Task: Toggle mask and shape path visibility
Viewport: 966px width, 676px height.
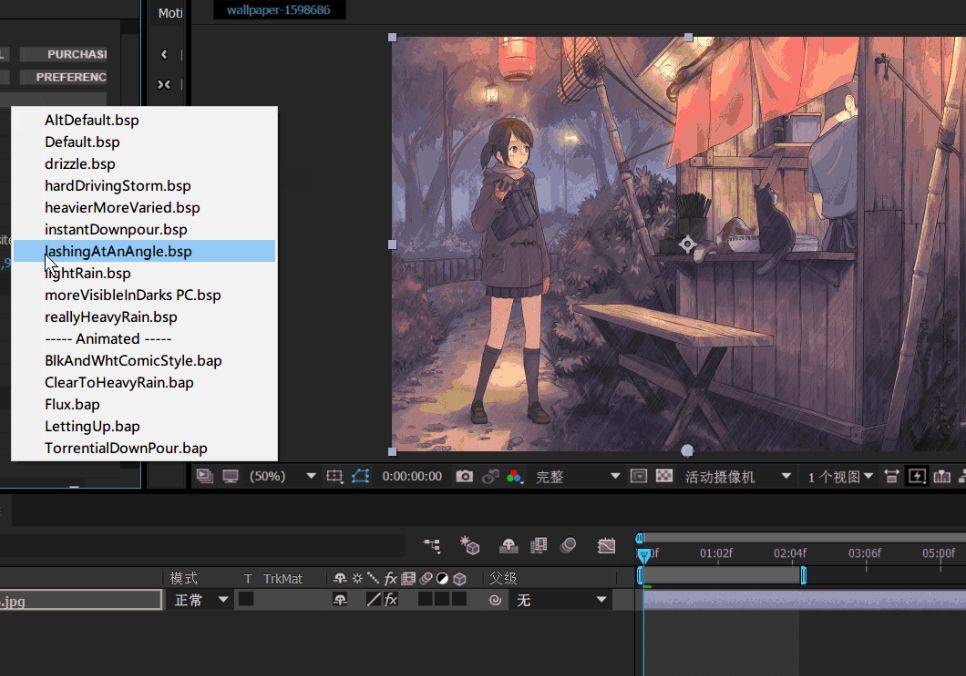Action: [x=360, y=476]
